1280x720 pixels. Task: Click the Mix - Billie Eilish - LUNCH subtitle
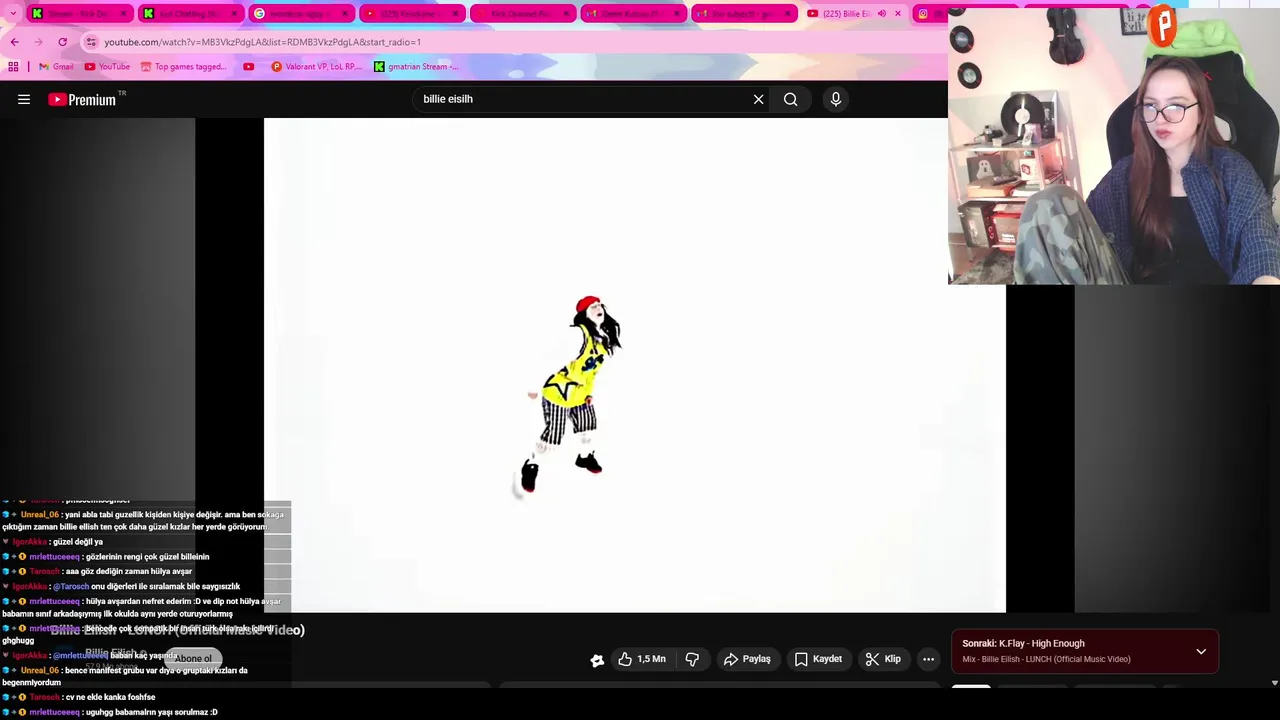1046,659
